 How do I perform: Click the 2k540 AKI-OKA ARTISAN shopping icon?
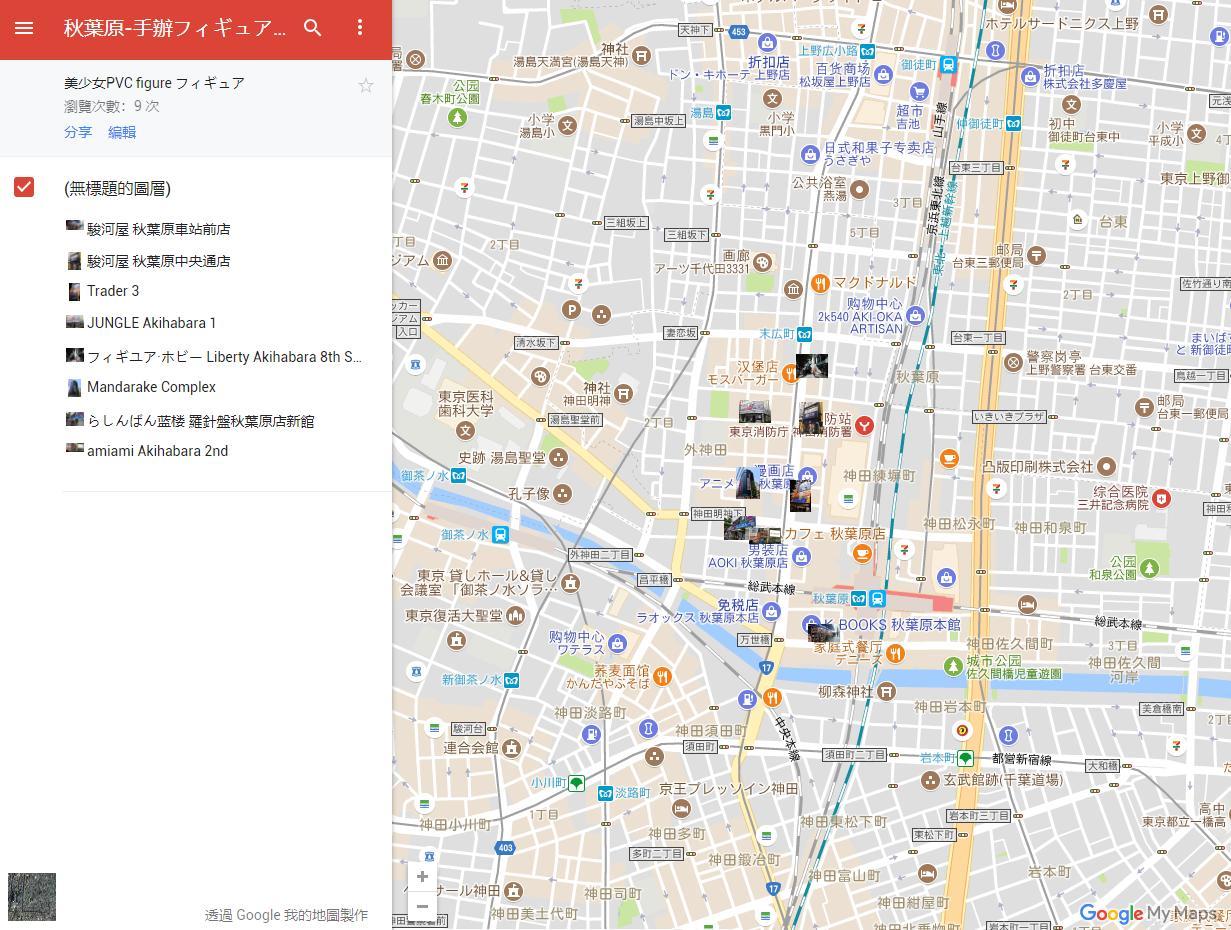(915, 316)
